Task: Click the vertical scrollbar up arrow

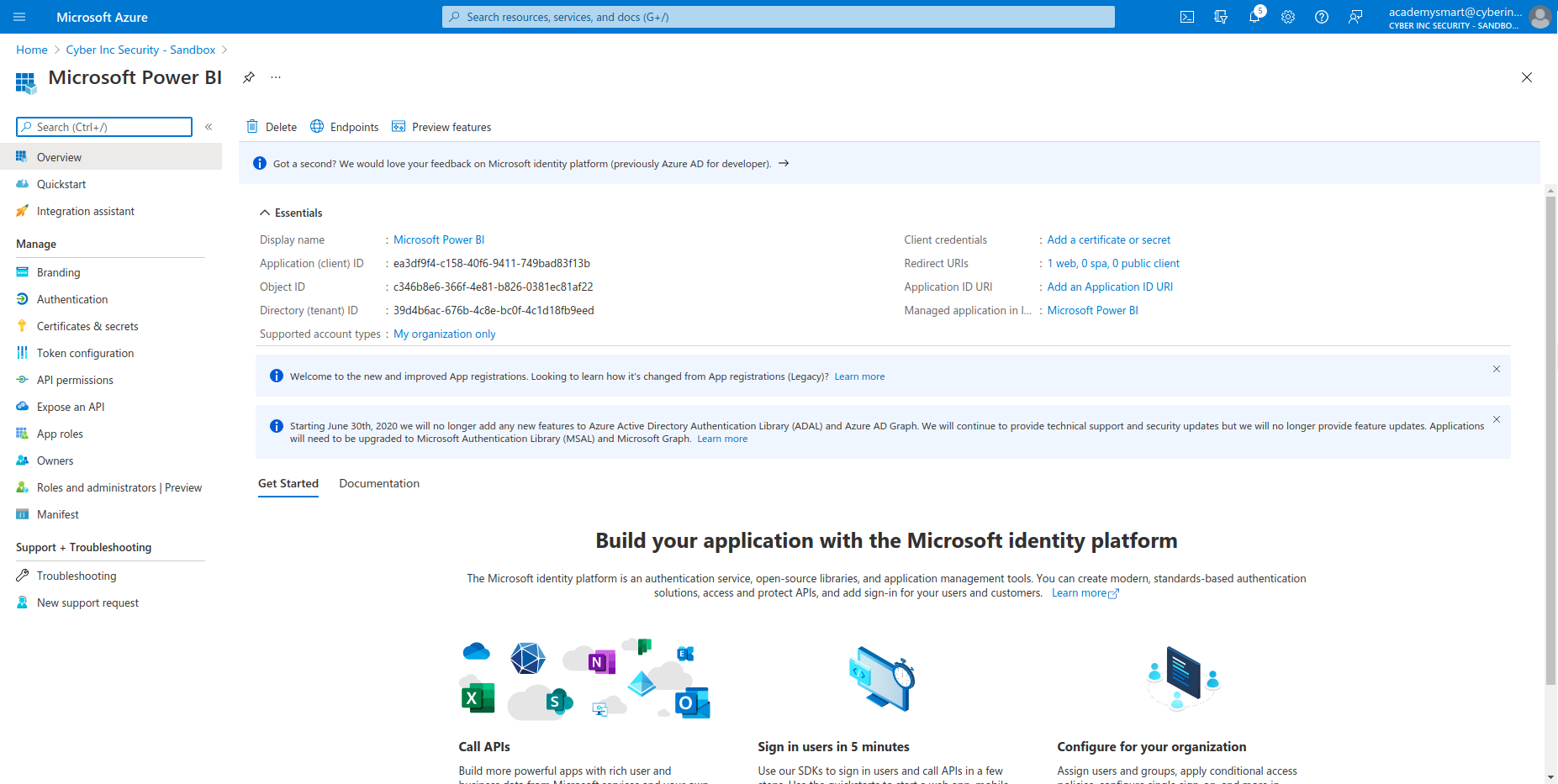Action: pos(1550,191)
